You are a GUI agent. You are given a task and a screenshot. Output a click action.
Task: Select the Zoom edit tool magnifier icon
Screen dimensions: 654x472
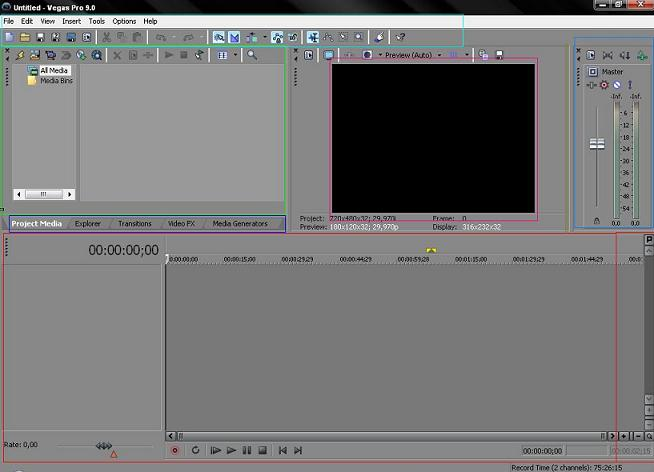tap(359, 37)
